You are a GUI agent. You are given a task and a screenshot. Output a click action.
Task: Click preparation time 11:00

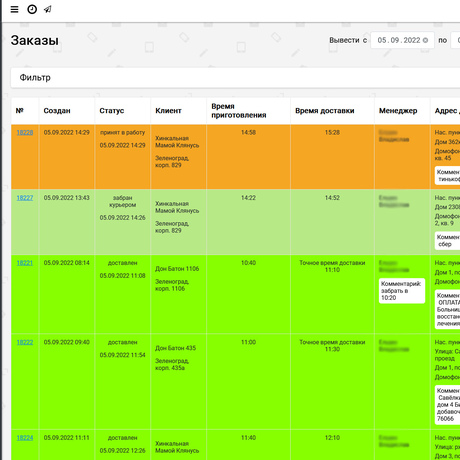point(248,342)
